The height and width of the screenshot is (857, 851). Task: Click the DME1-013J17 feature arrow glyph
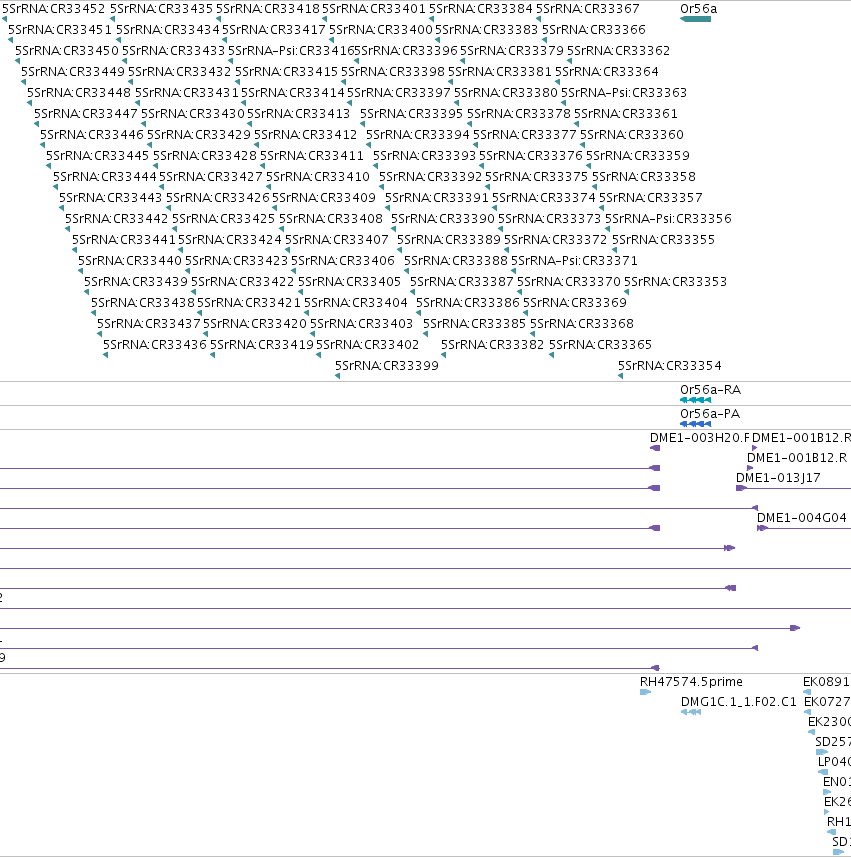pyautogui.click(x=741, y=488)
